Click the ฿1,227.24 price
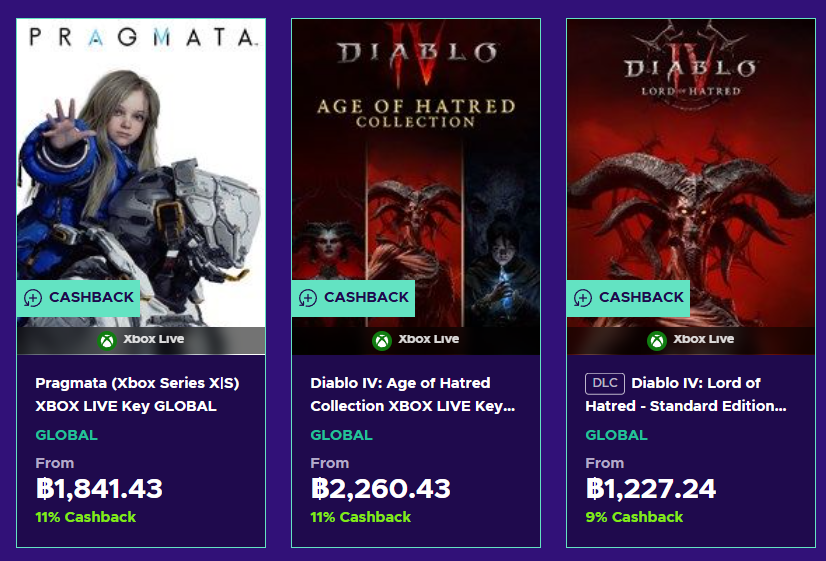Viewport: 826px width, 561px height. tap(651, 489)
